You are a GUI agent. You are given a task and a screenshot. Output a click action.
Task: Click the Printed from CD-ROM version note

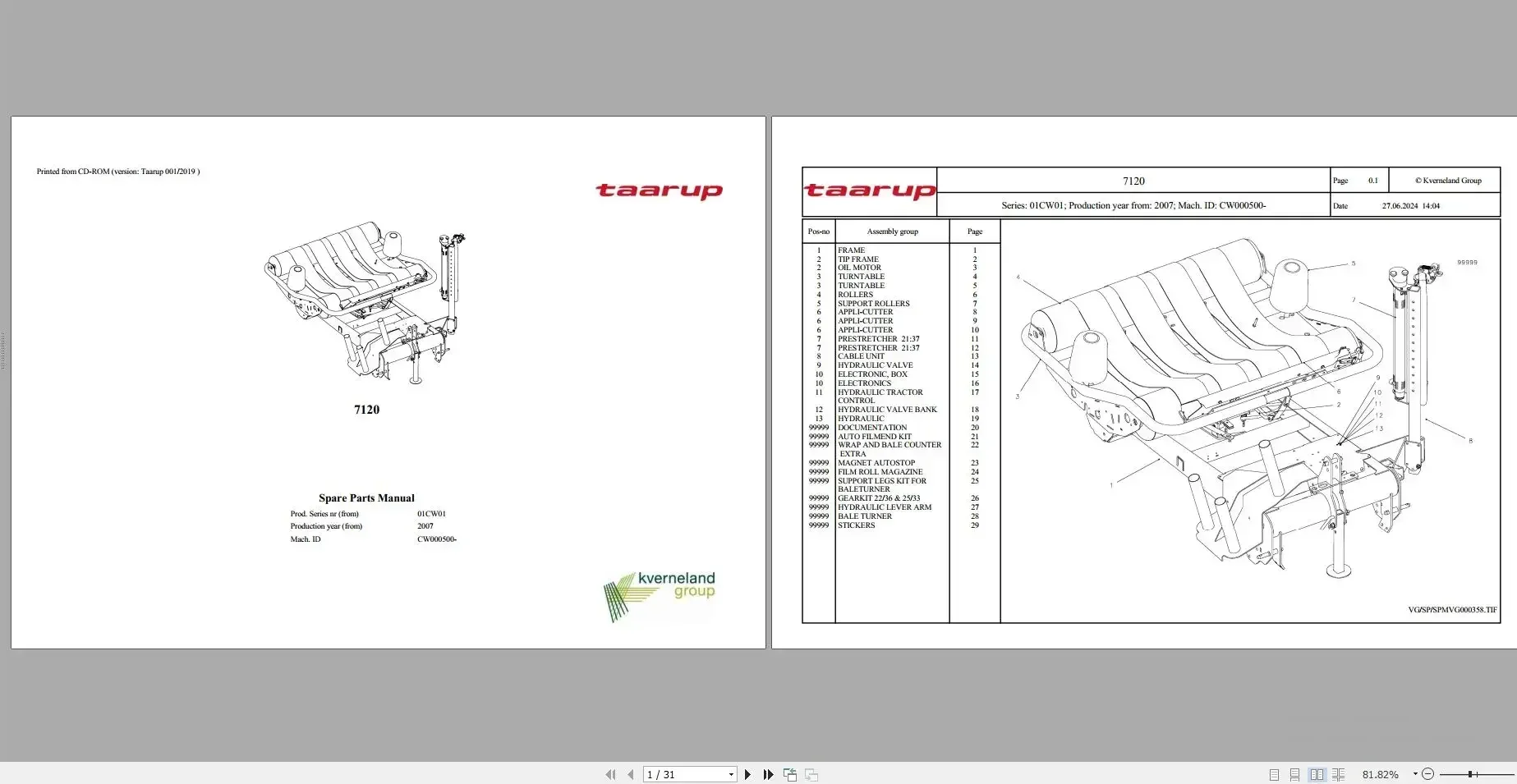point(118,172)
